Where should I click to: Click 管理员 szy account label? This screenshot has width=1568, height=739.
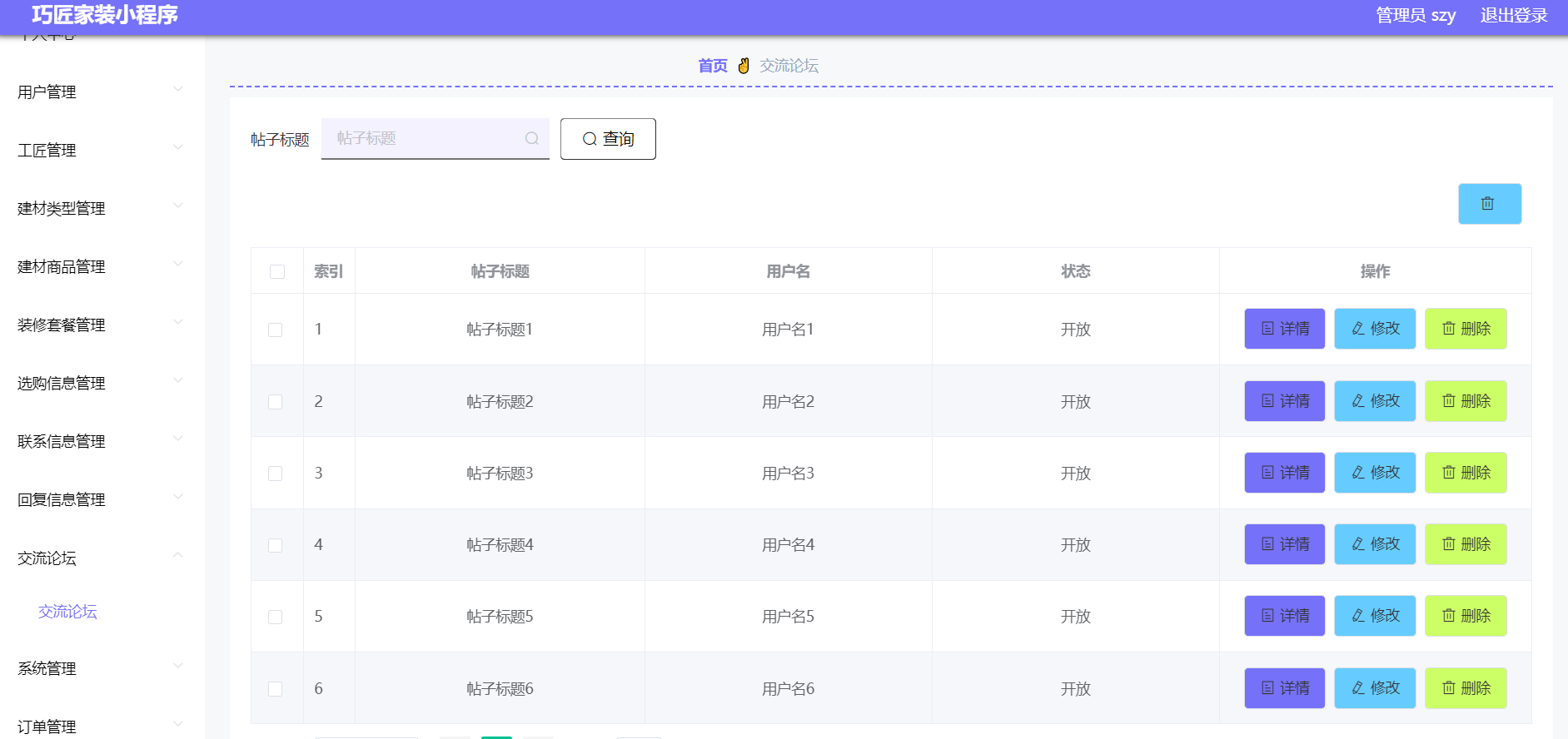pyautogui.click(x=1416, y=15)
